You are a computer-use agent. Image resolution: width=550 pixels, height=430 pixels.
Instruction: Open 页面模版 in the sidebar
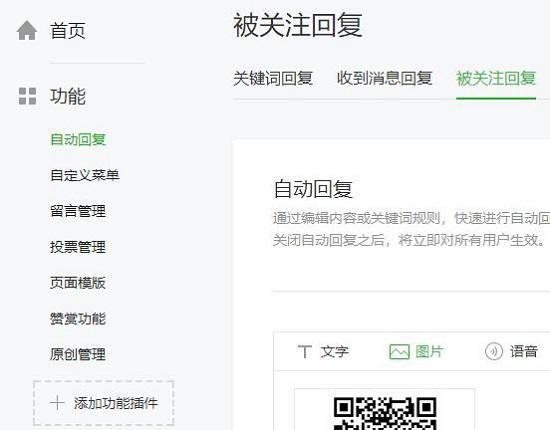point(78,283)
